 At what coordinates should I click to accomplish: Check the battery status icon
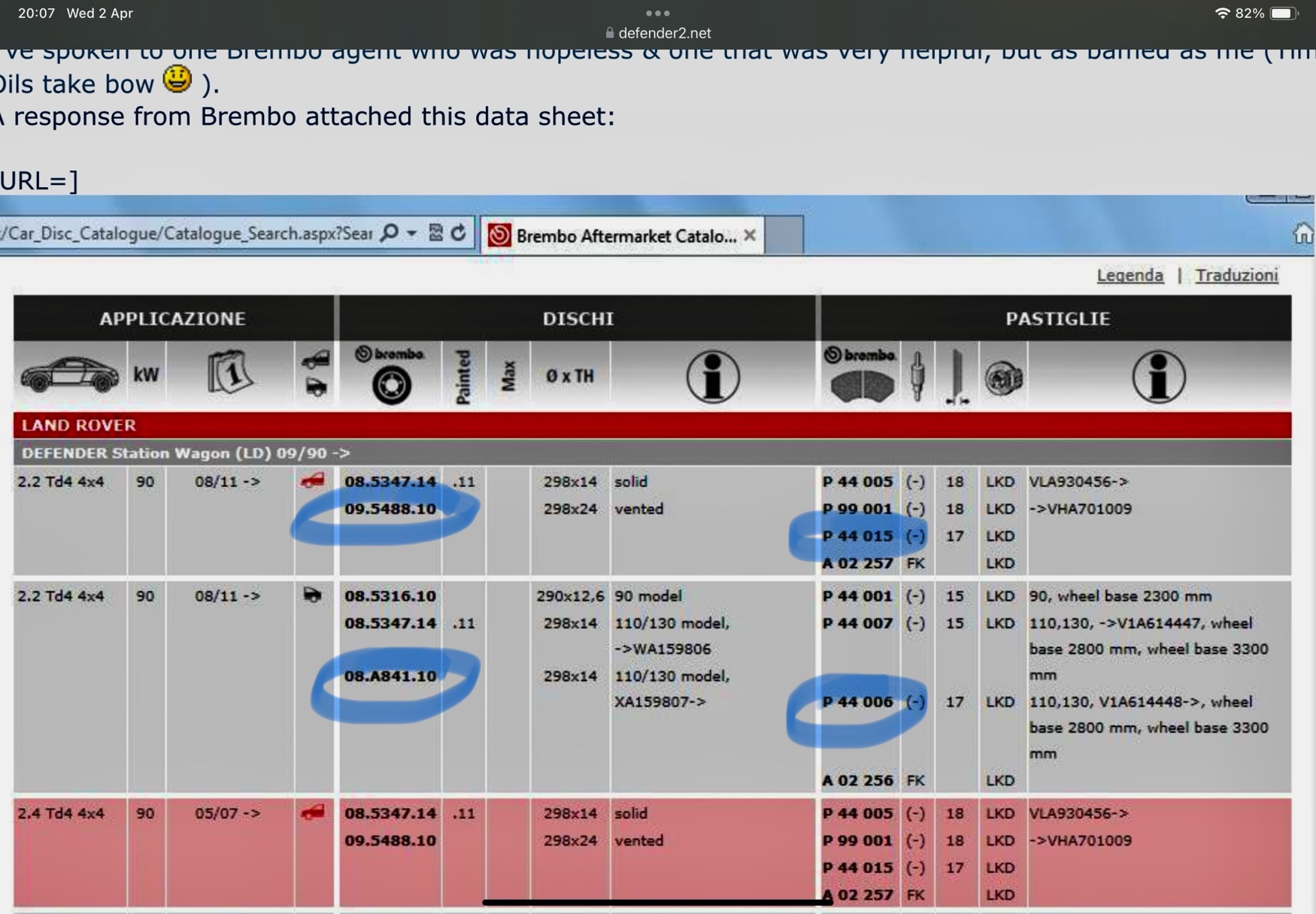point(1284,13)
